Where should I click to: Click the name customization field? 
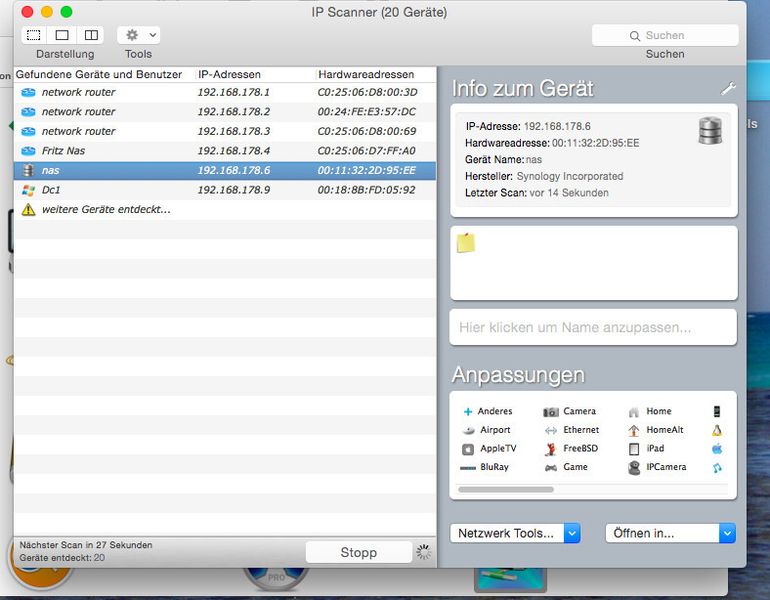coord(593,327)
